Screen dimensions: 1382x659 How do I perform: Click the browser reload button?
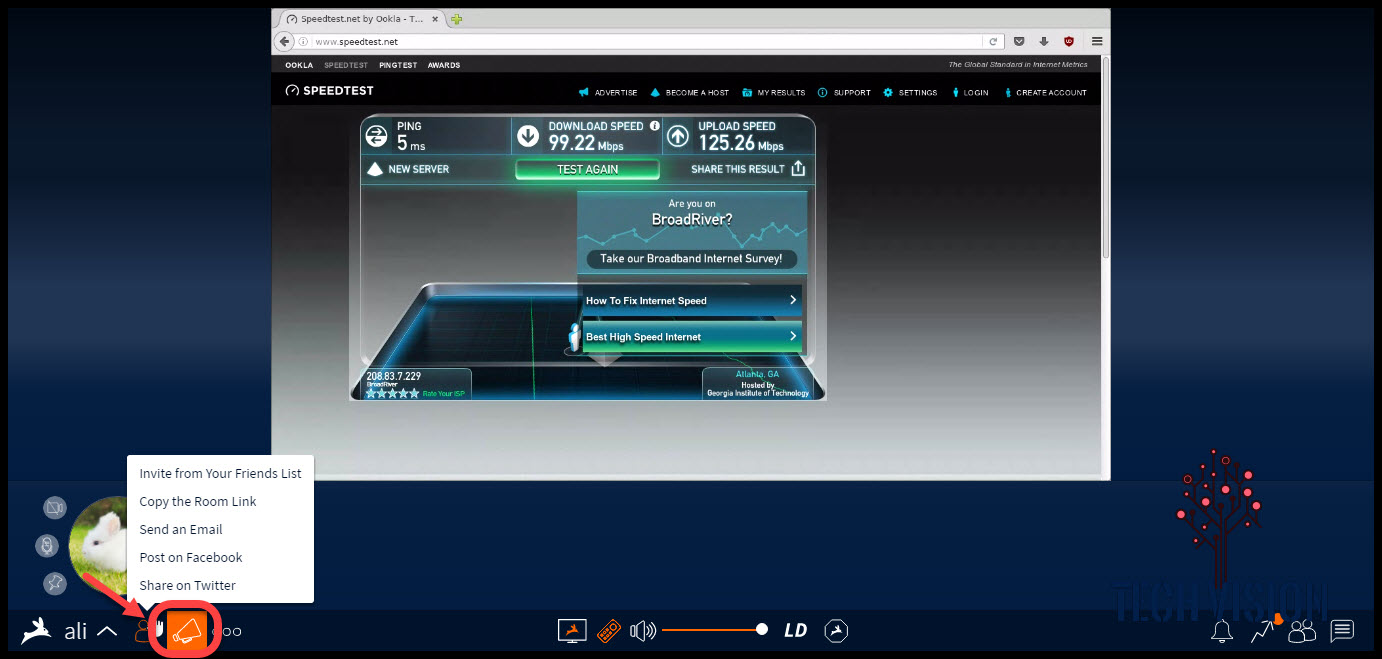click(993, 42)
